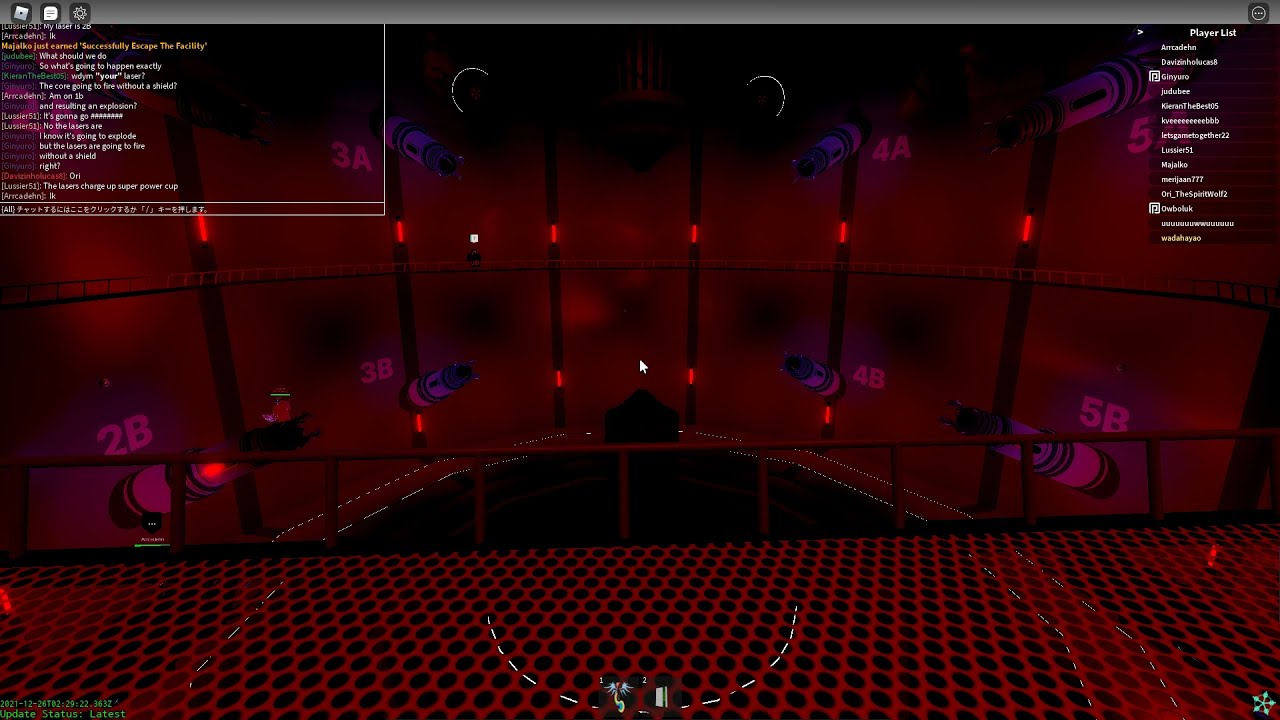Click the premium badge beside Ginyuro
The height and width of the screenshot is (720, 1280).
click(1154, 77)
